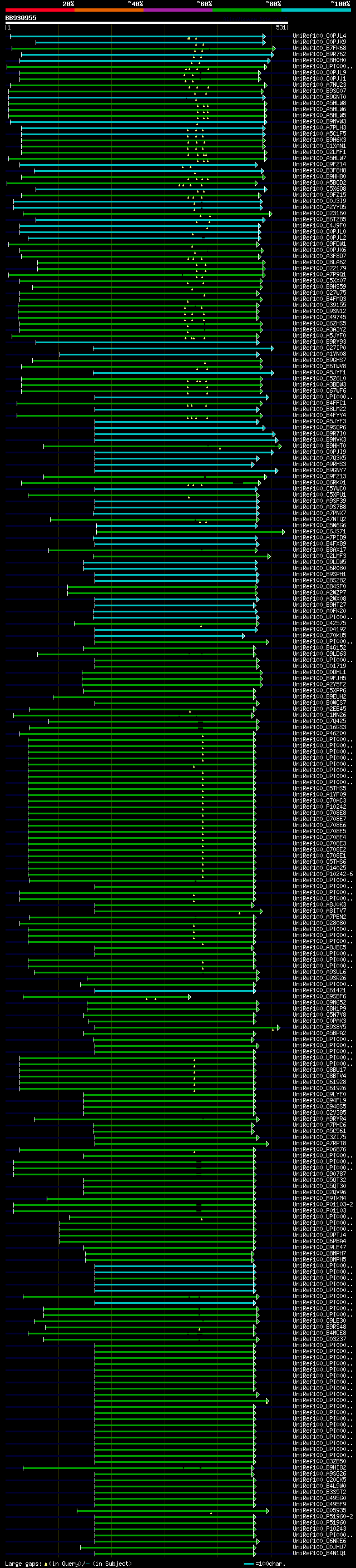Screen dimensions: 356x1568
Task: Click the UniRef100_B9GNT0 label
Action: [319, 97]
